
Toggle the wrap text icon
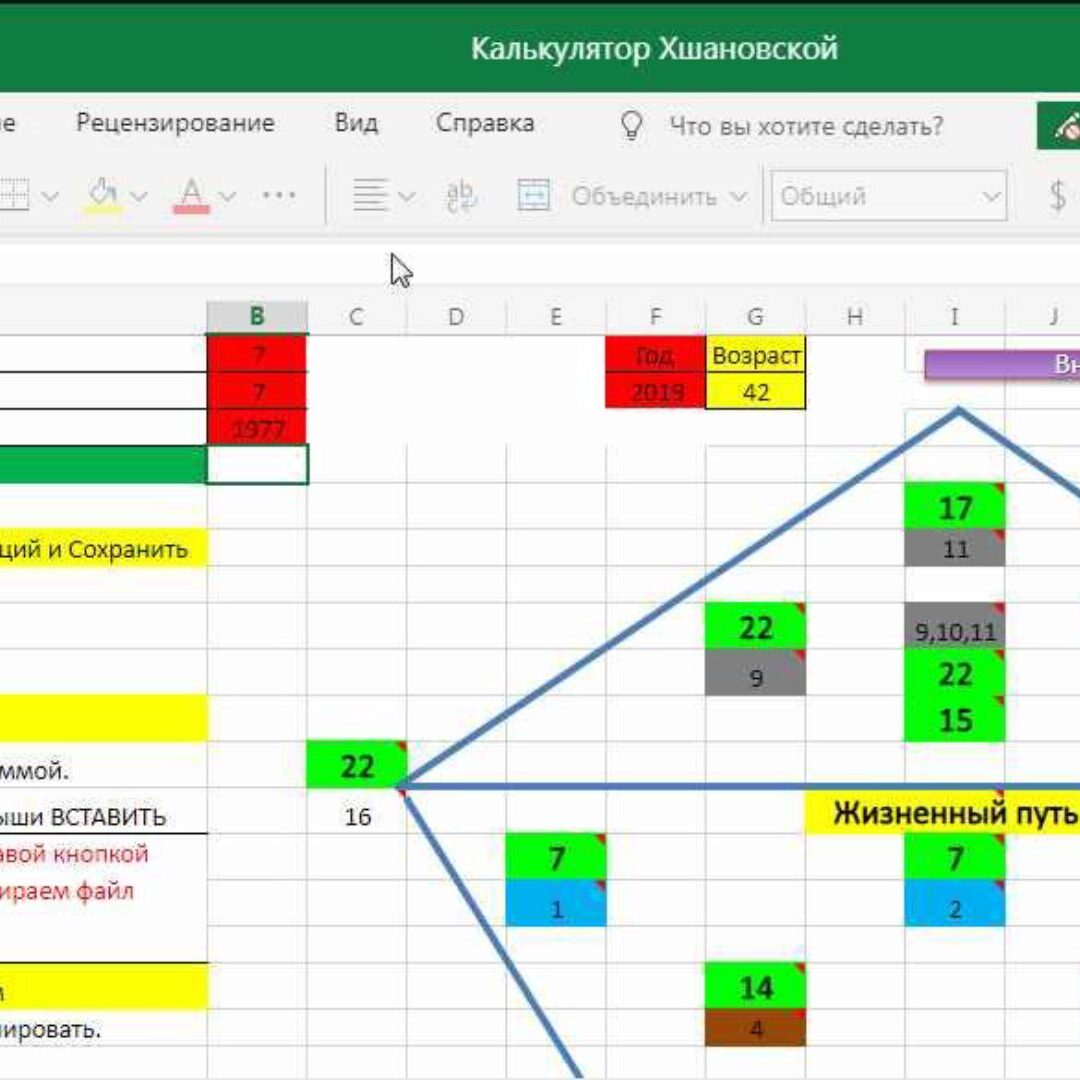(x=461, y=195)
